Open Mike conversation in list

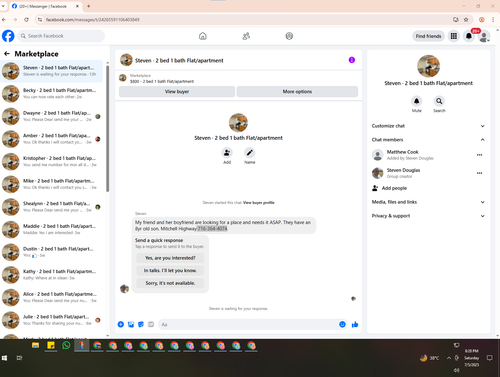click(52, 184)
